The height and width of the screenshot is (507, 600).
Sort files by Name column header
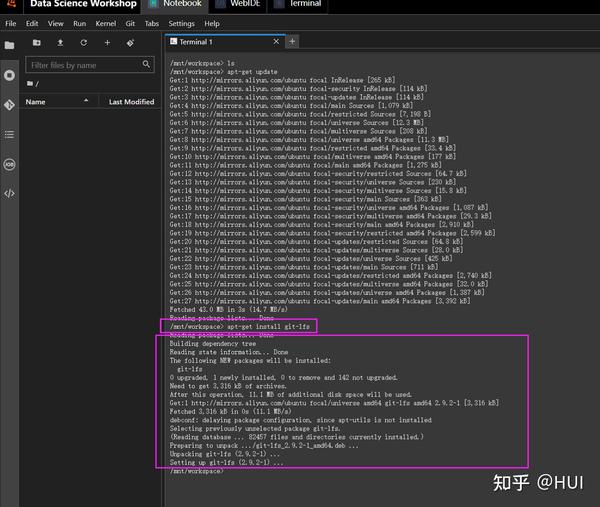click(57, 102)
